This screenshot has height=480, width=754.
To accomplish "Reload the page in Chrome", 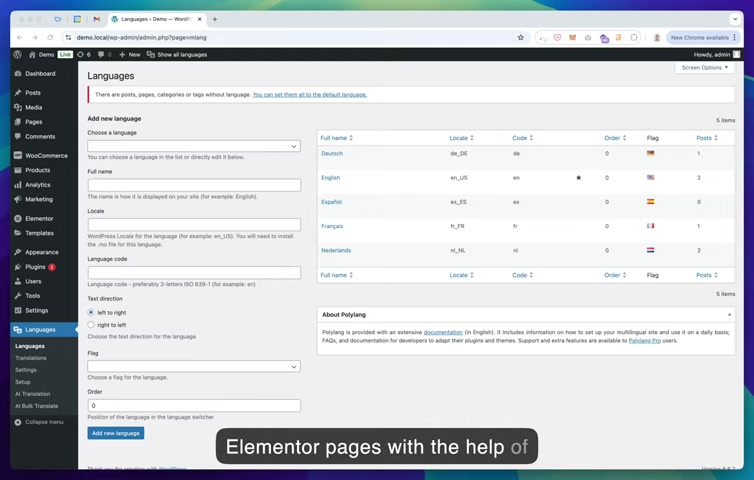I will point(50,38).
